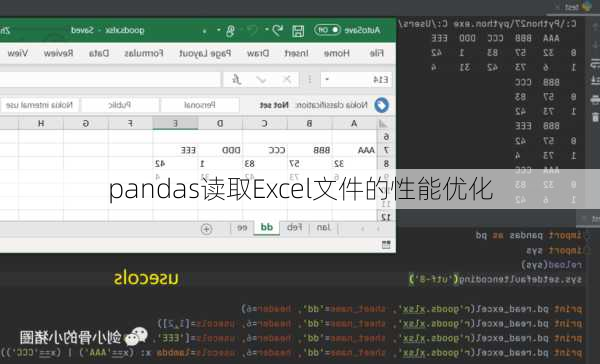Select the ee sheet tab
This screenshot has height=364, width=600.
242,228
